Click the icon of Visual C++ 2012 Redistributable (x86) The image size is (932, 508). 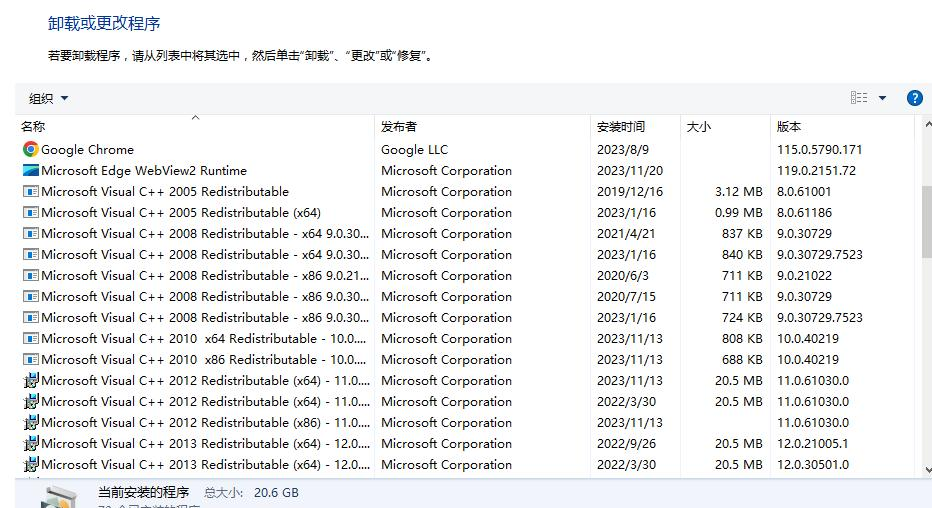pyautogui.click(x=30, y=422)
